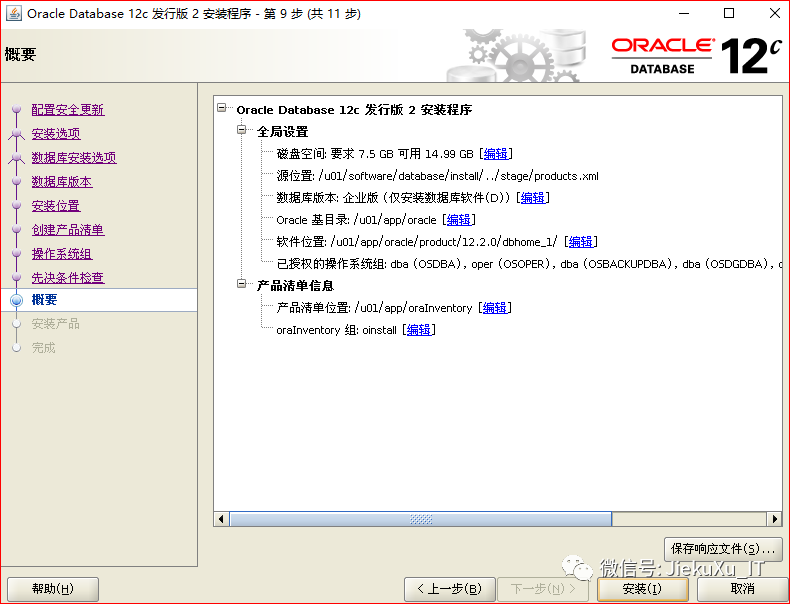
Task: Select the oraInventory 组: oinstall text
Action: (x=337, y=330)
